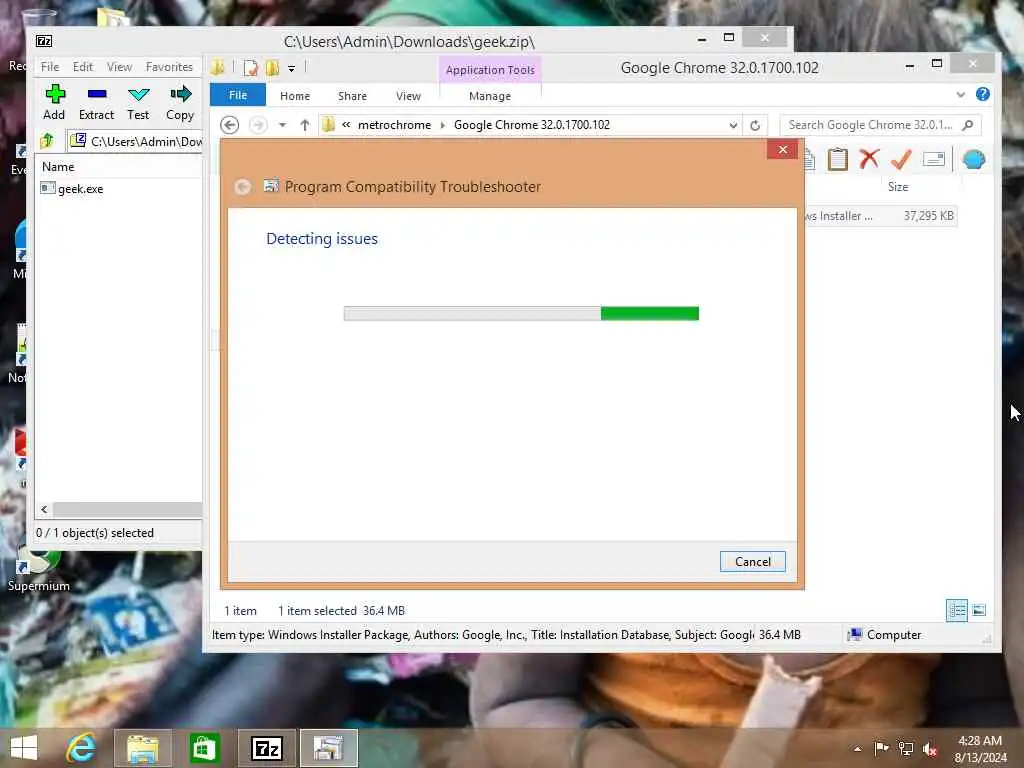This screenshot has width=1024, height=768.
Task: Click the Detecting issues progress bar
Action: [521, 313]
